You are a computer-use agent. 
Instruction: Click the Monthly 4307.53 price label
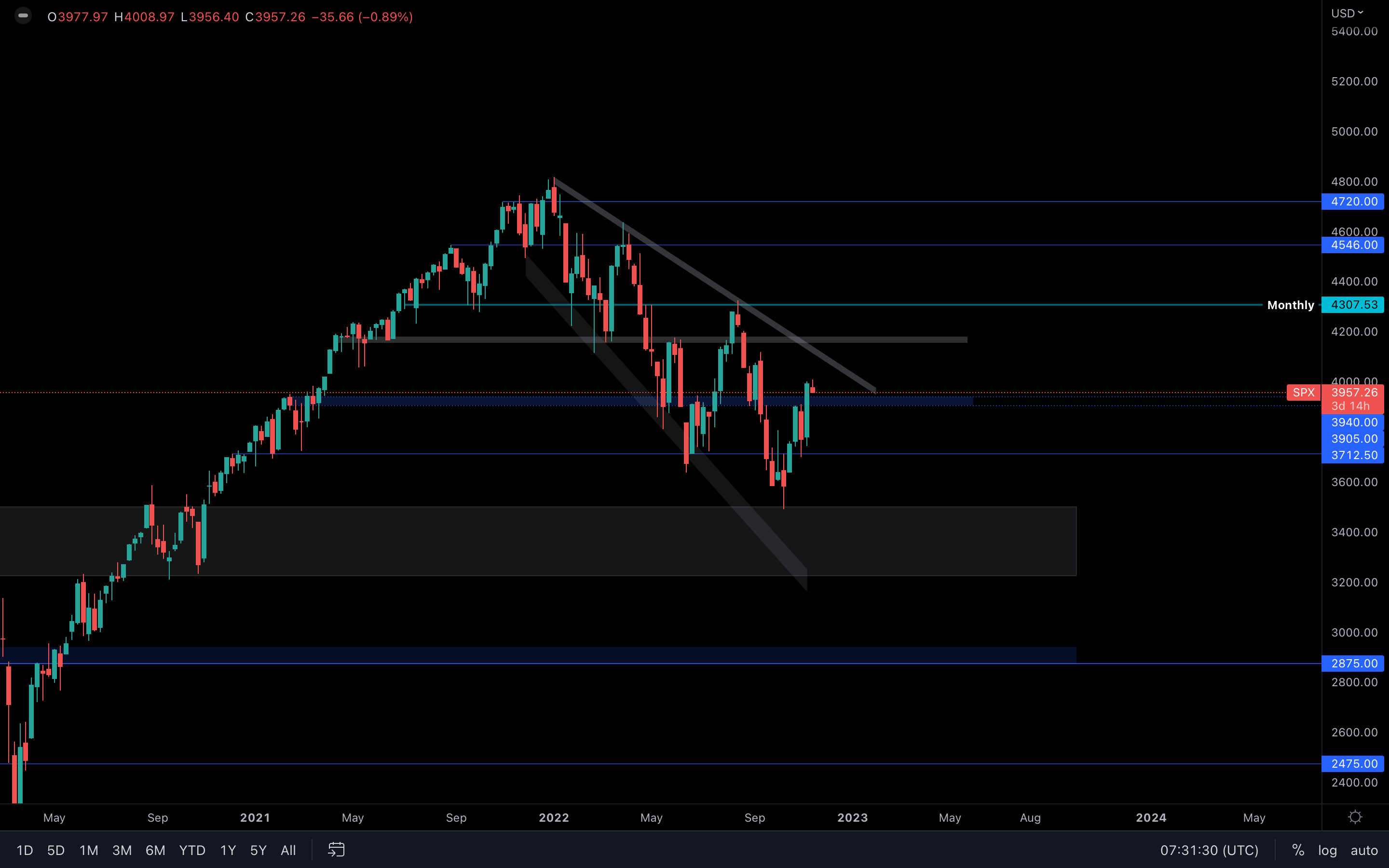(1353, 305)
